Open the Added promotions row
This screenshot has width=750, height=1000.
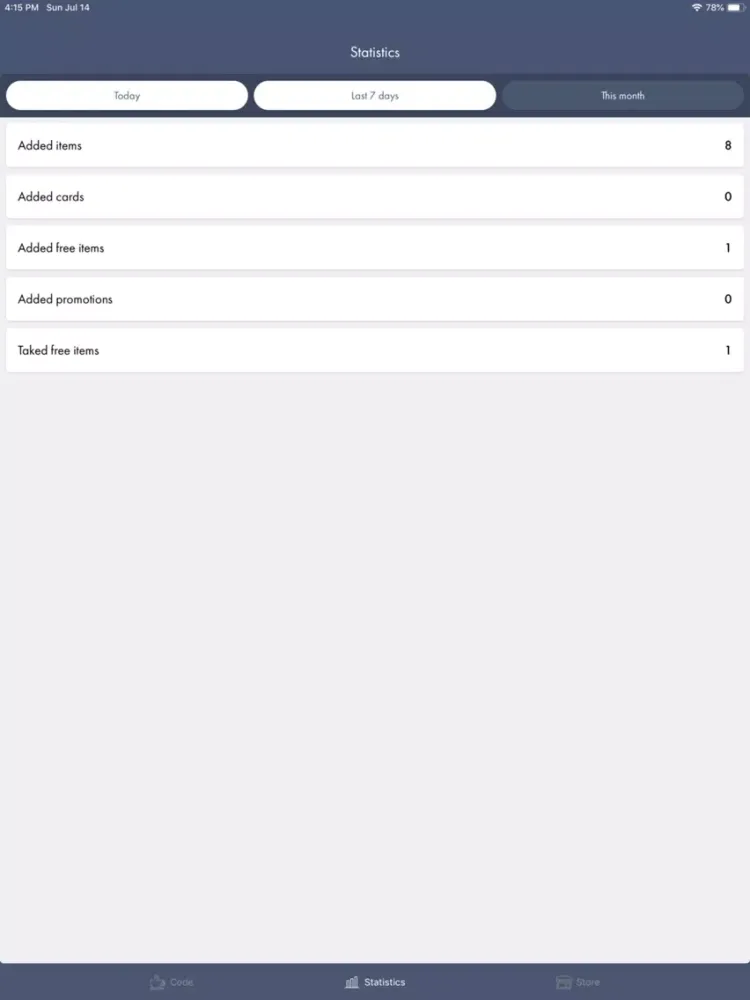(375, 299)
